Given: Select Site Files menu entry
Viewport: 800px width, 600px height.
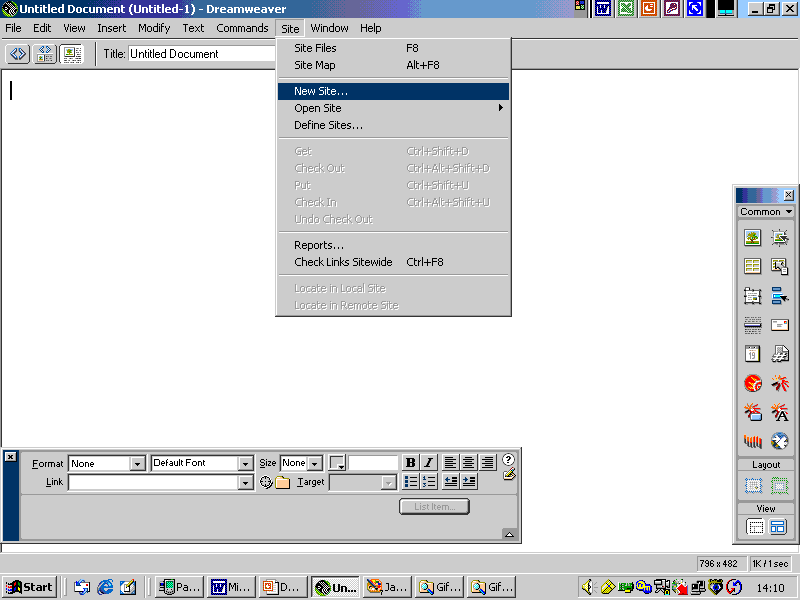Looking at the screenshot, I should click(x=393, y=48).
